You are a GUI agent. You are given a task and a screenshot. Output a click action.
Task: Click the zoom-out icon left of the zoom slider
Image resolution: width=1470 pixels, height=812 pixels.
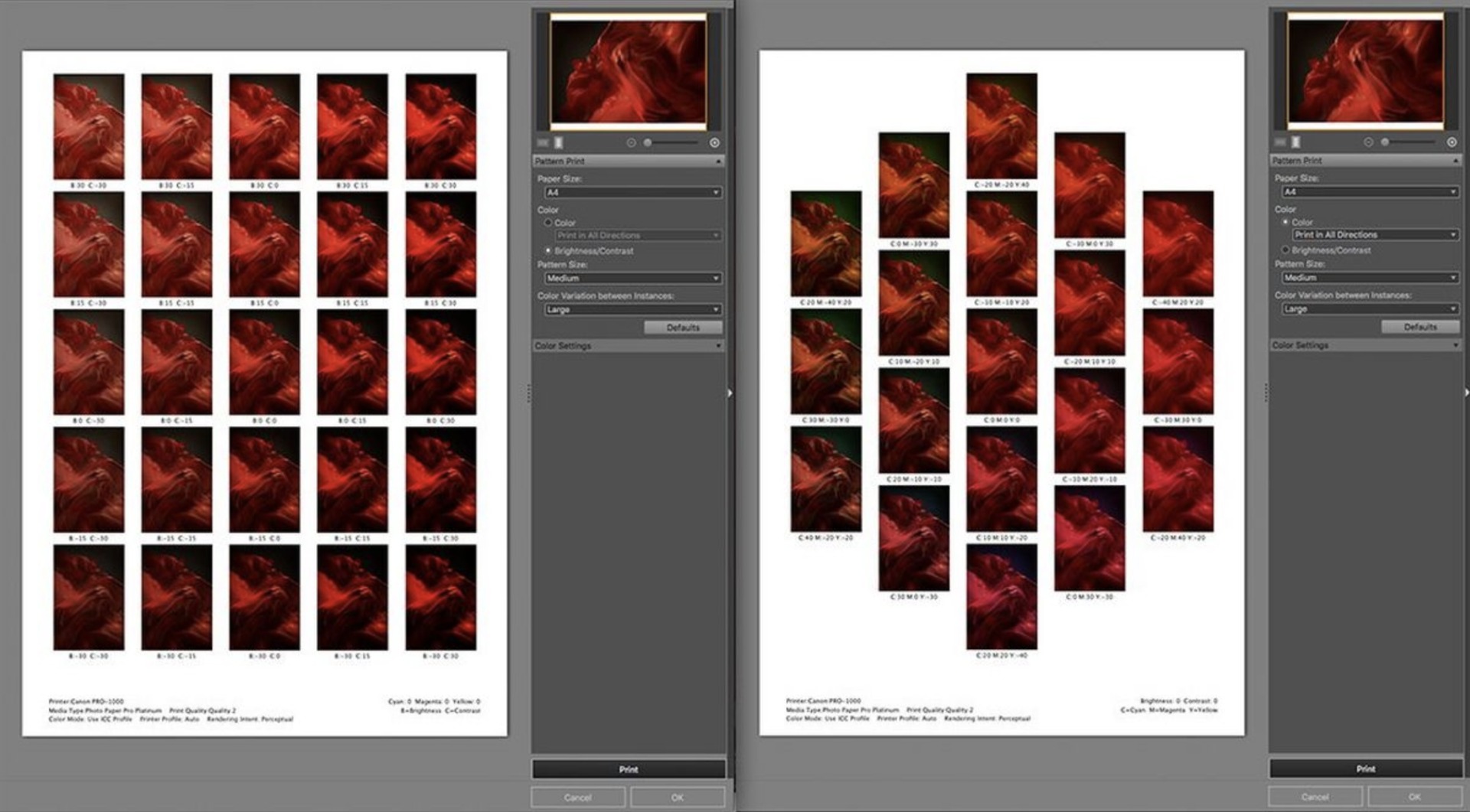pyautogui.click(x=630, y=142)
